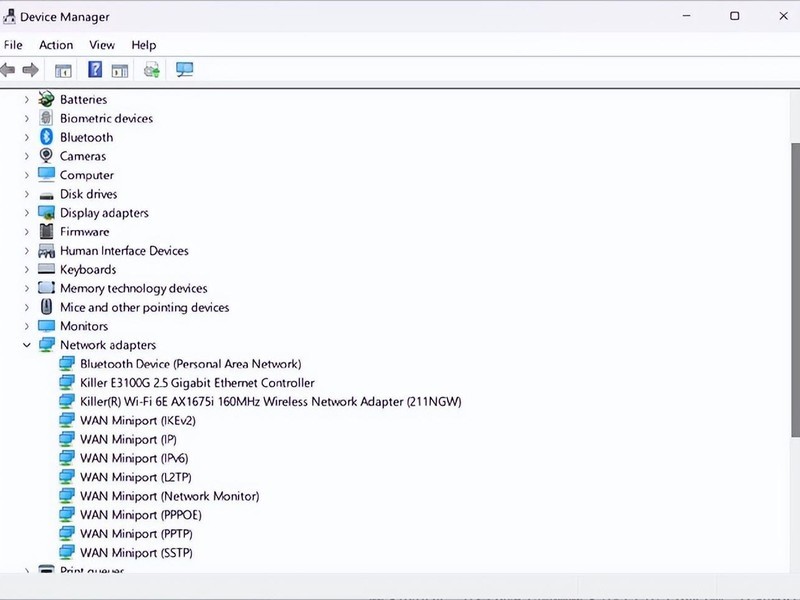Click the Show/Hide console tree toolbar icon
The height and width of the screenshot is (600, 800).
pos(63,71)
